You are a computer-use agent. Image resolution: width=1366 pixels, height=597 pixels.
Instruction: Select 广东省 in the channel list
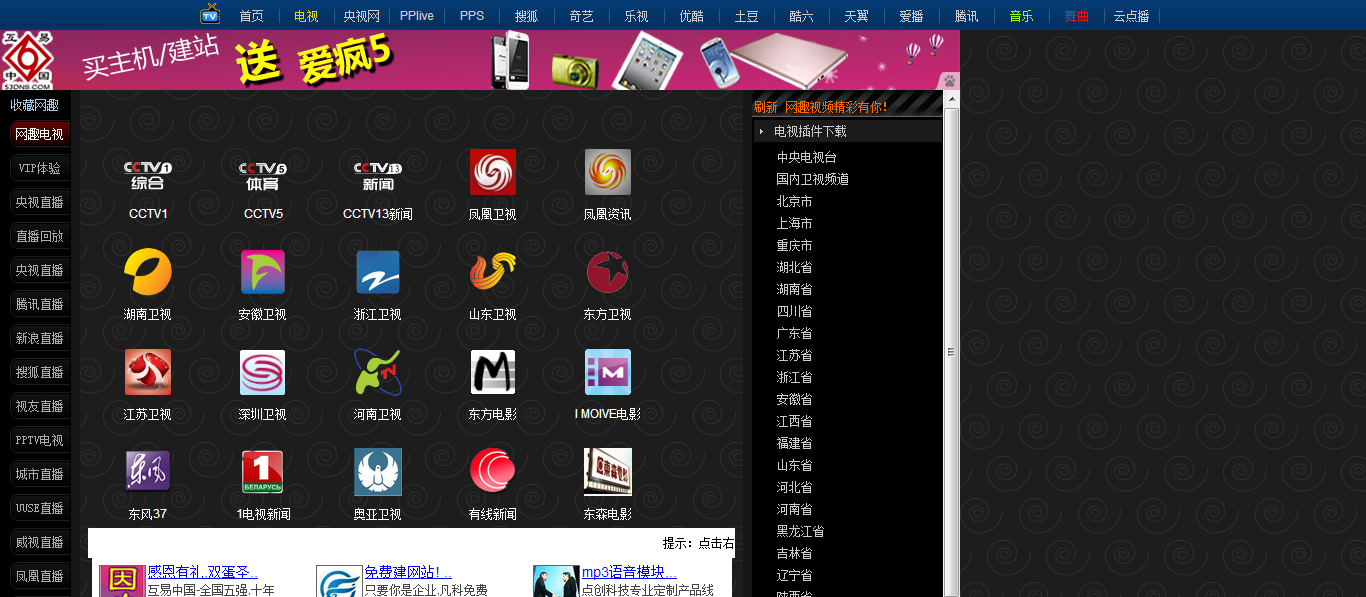point(794,333)
